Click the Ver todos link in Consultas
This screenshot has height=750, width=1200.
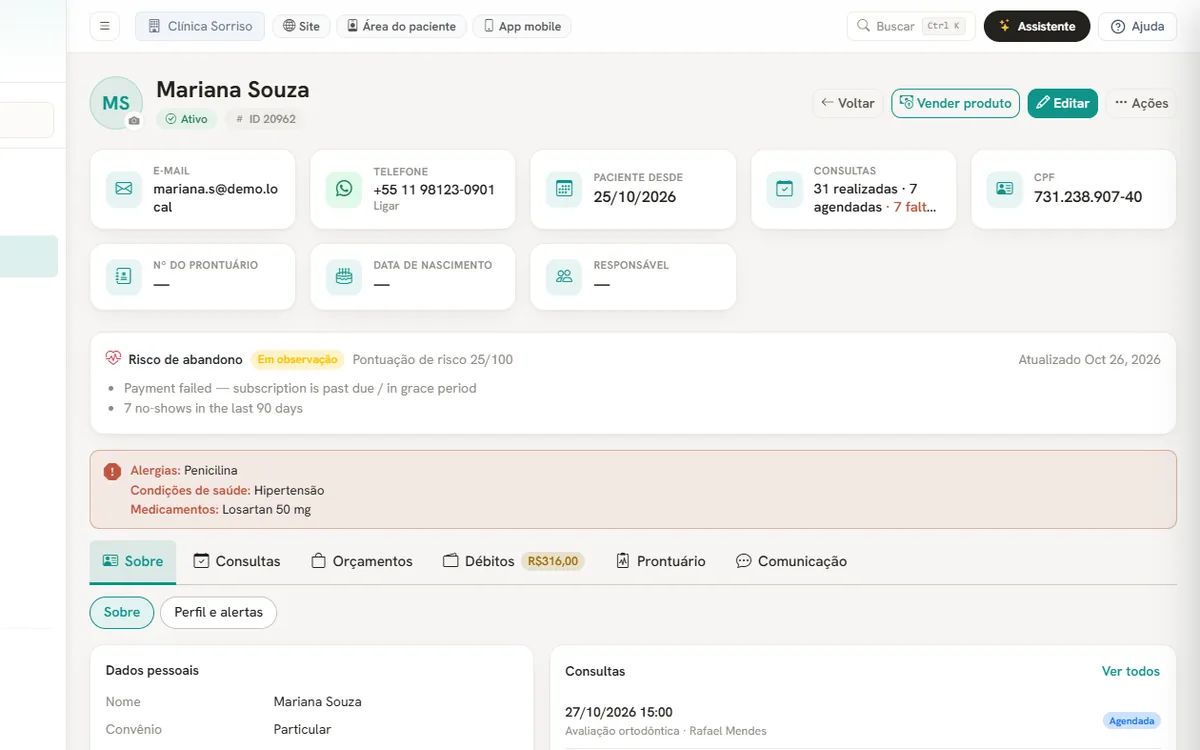coord(1131,671)
